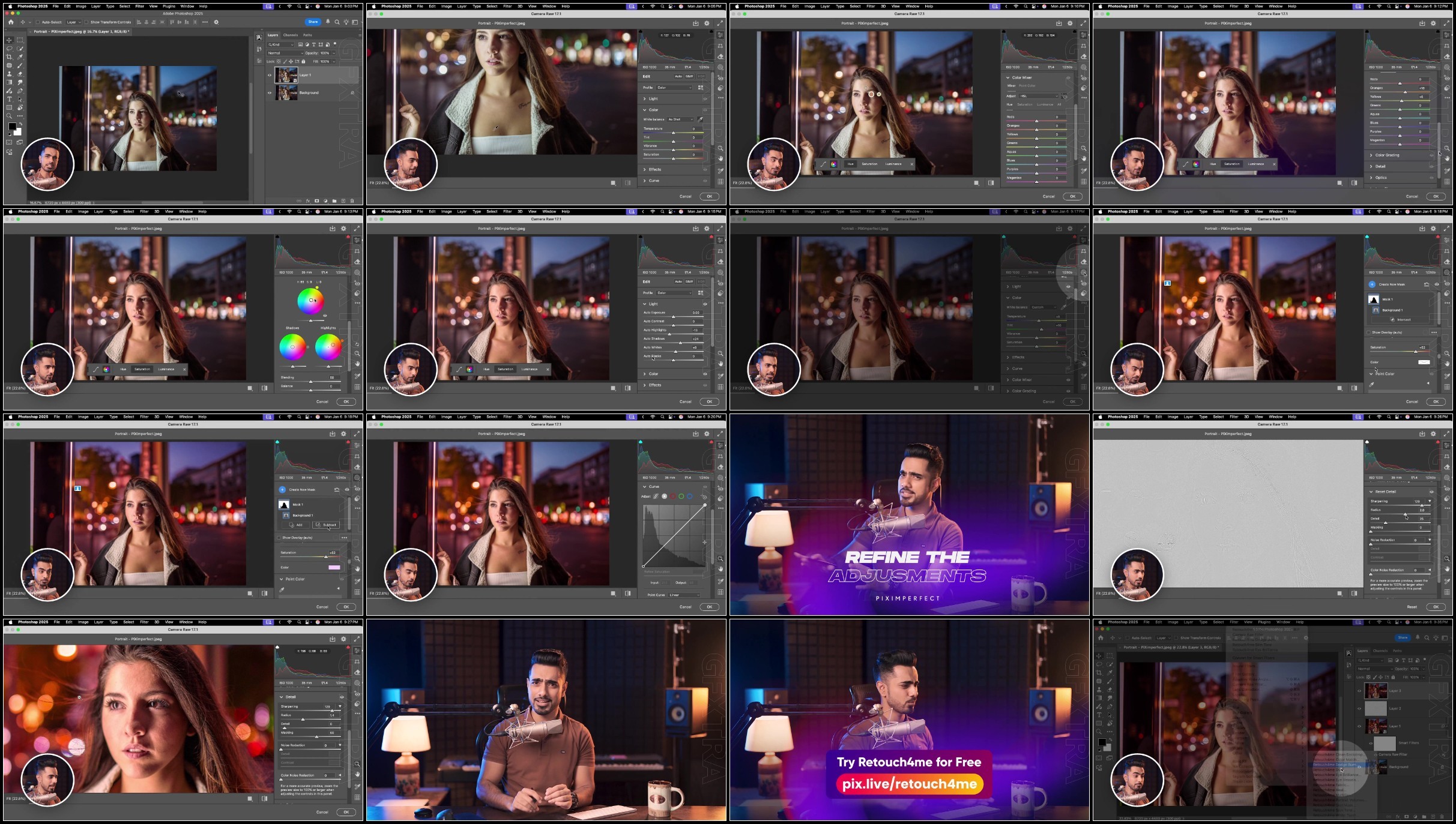The image size is (1456, 824).
Task: Open Profile Color dropdown in 9:06 PM frame
Action: [x=674, y=88]
